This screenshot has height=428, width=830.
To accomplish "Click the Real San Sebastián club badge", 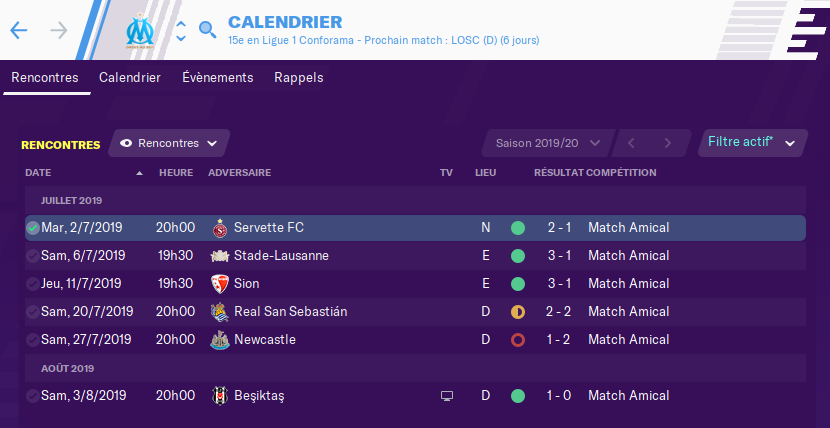I will click(220, 312).
